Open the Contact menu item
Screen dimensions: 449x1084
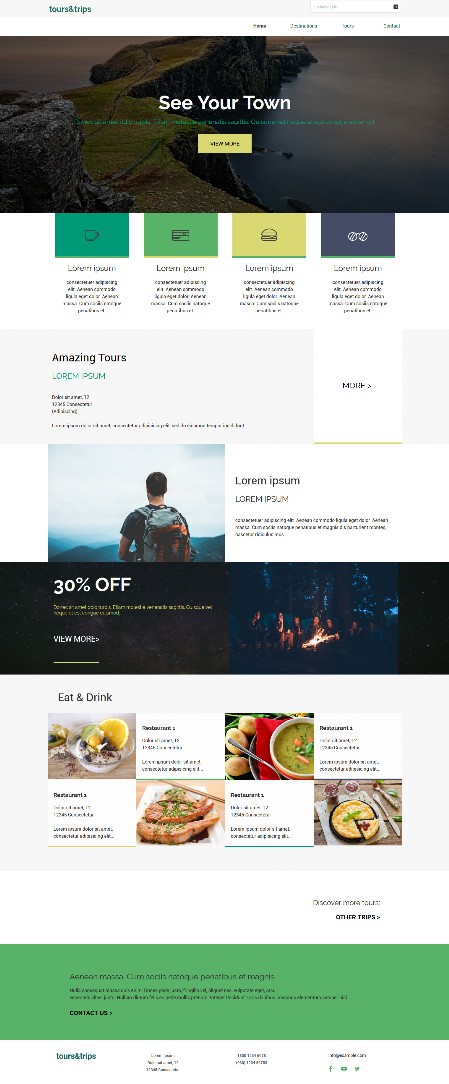tap(392, 26)
